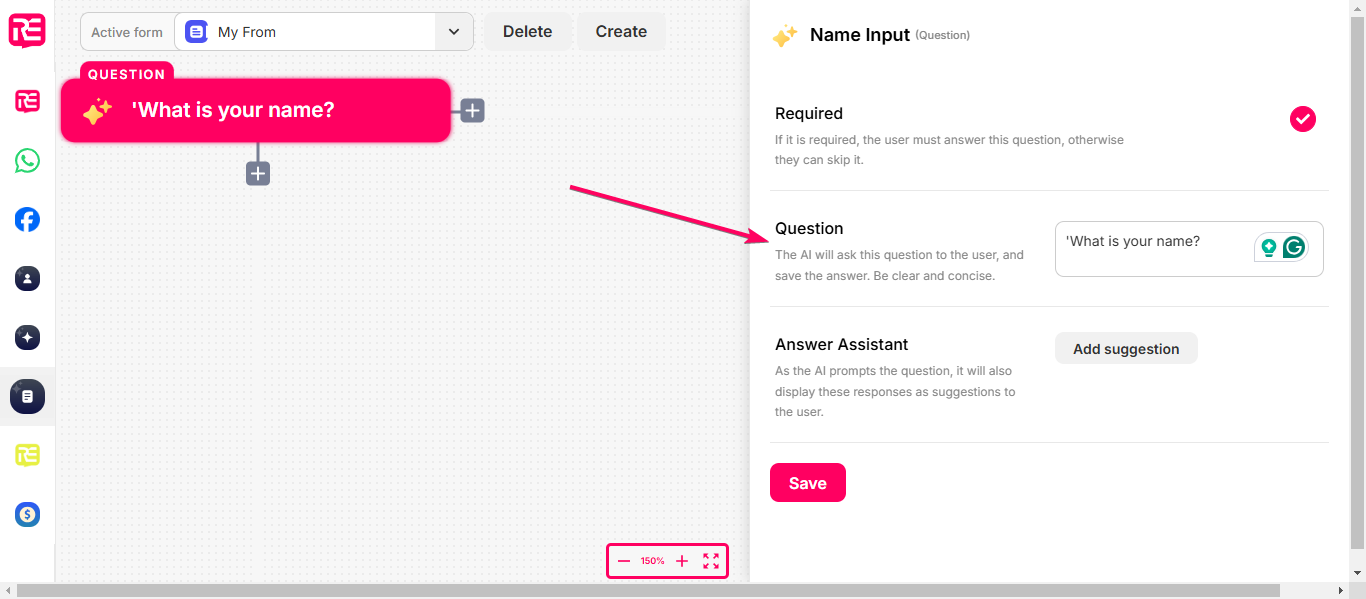Fit canvas to screen with fullscreen icon
The width and height of the screenshot is (1366, 599).
[711, 561]
